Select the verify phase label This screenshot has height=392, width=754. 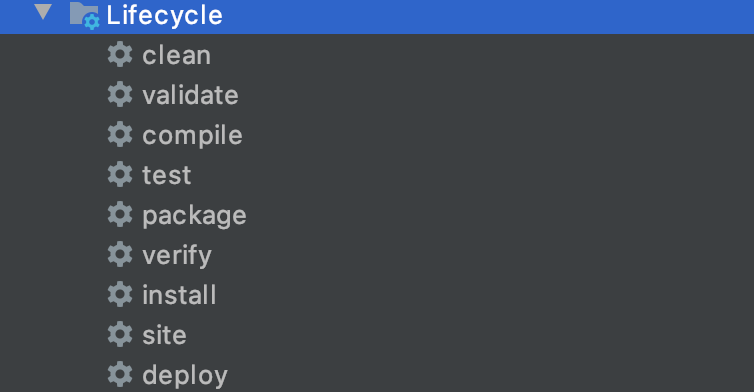click(177, 255)
